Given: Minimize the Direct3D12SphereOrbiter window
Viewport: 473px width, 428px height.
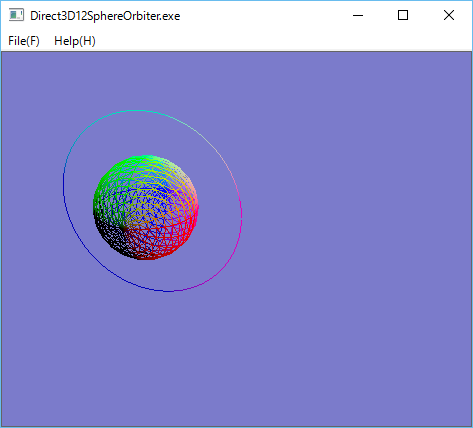Looking at the screenshot, I should click(358, 15).
